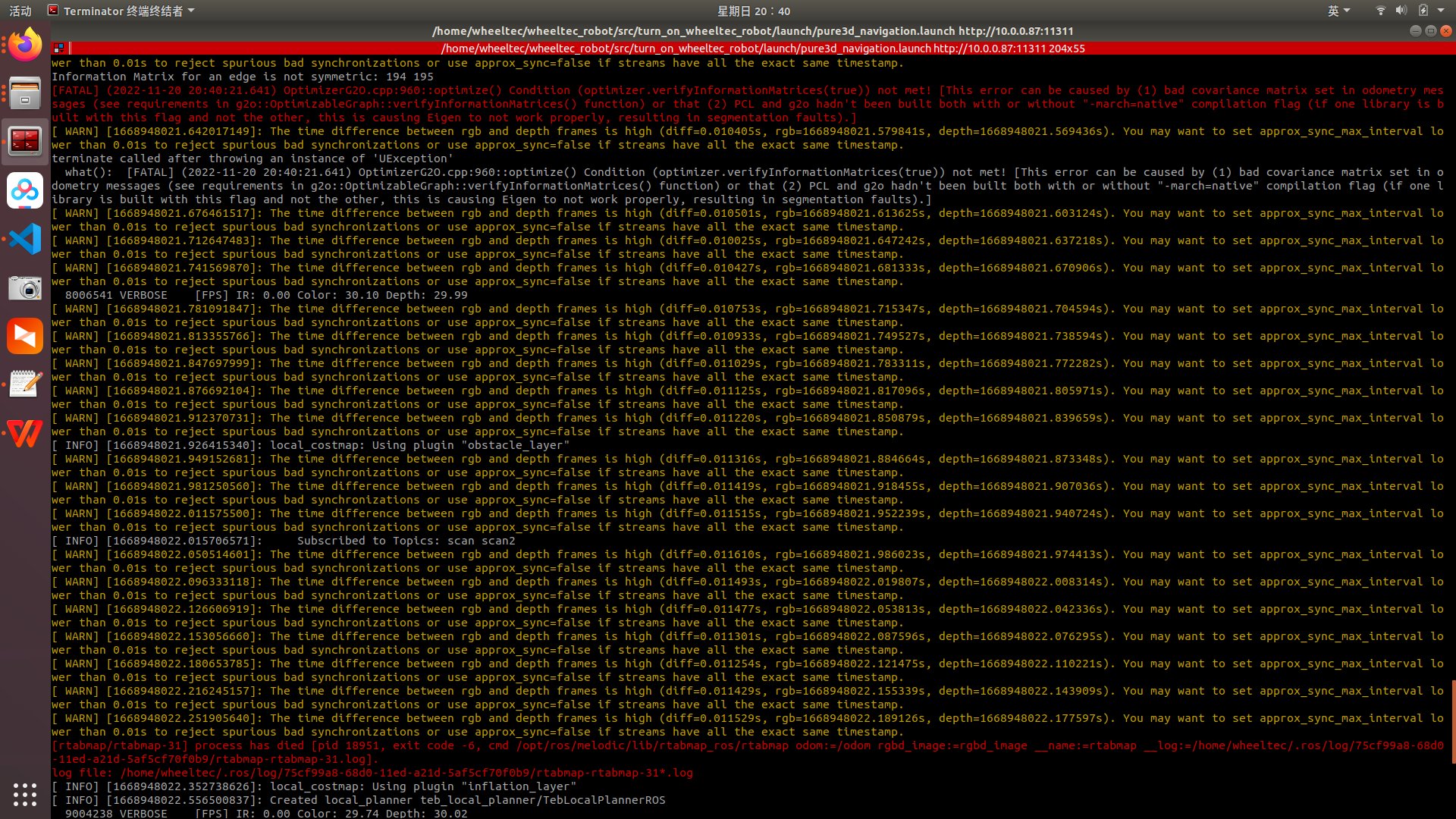1456x819 pixels.
Task: Click the terminal vertical scrollbar handle
Action: tap(1453, 721)
